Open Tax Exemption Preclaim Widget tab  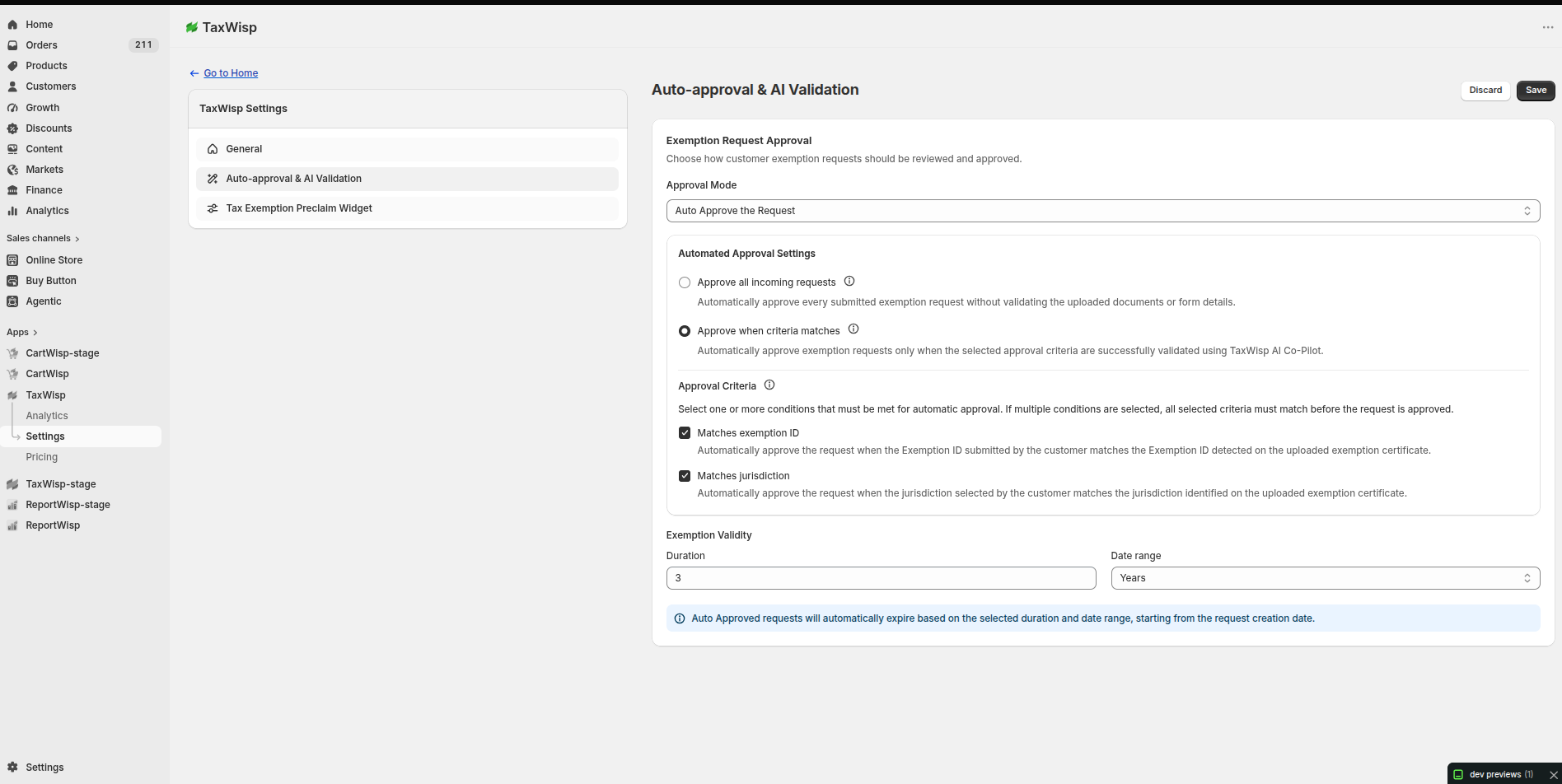point(407,208)
